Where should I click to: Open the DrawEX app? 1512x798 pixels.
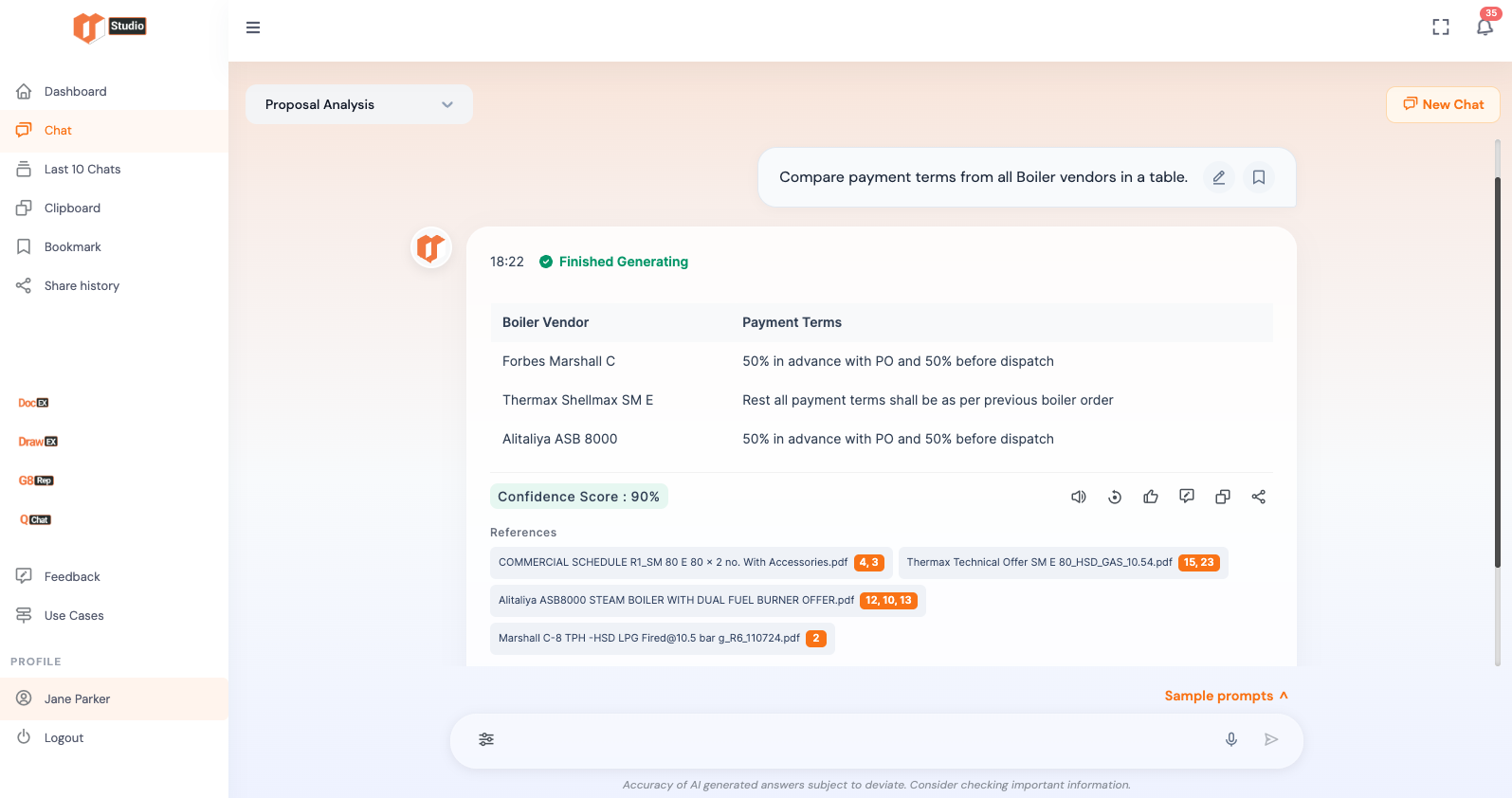click(x=38, y=442)
